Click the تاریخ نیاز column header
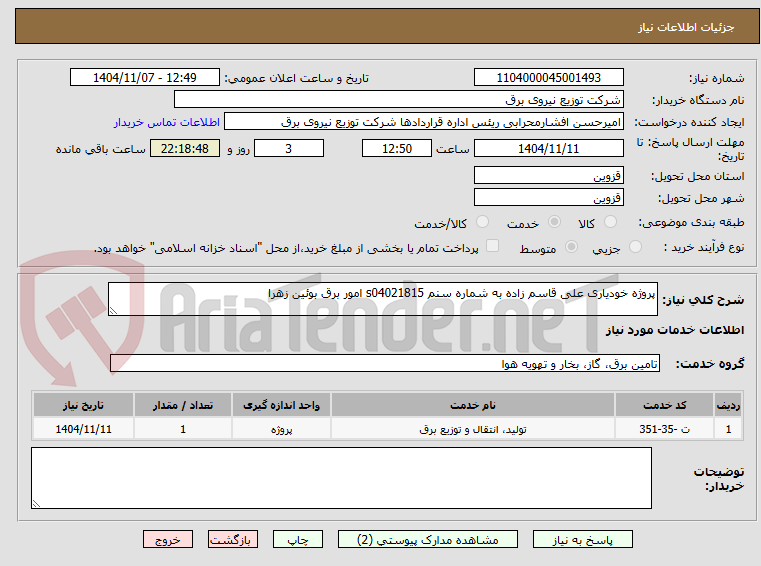 point(83,405)
